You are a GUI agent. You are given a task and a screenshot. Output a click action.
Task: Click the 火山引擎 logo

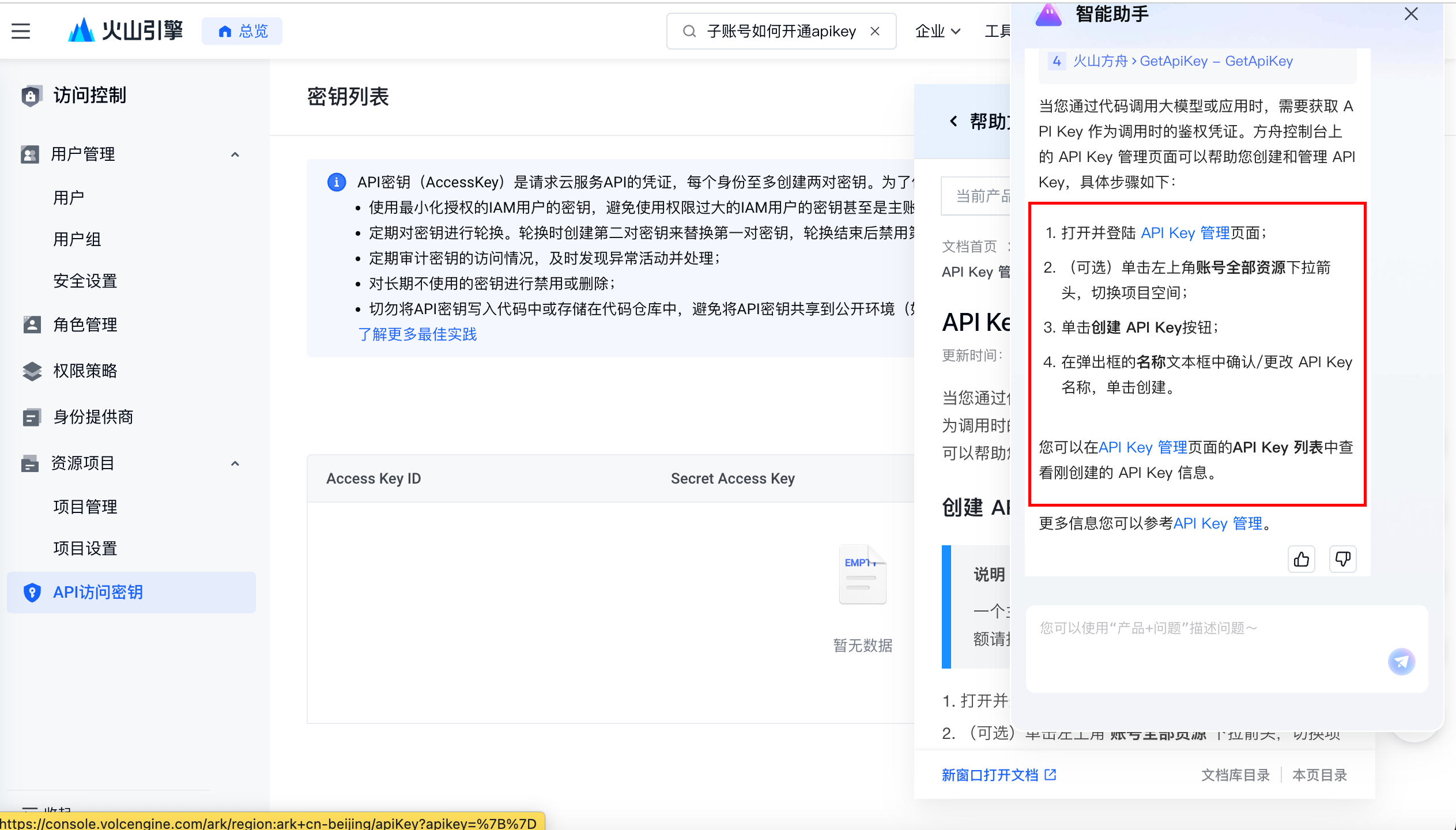coord(125,31)
